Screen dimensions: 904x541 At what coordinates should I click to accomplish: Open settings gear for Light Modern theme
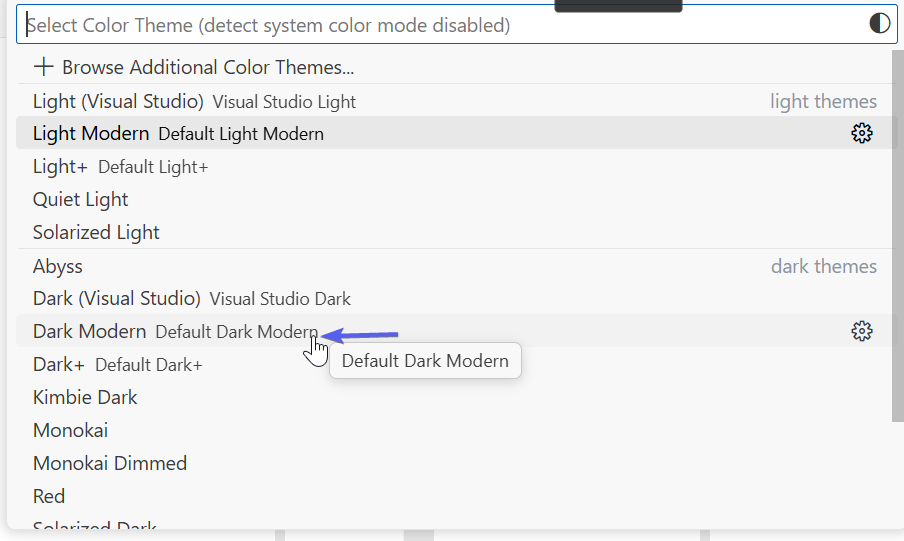point(861,133)
